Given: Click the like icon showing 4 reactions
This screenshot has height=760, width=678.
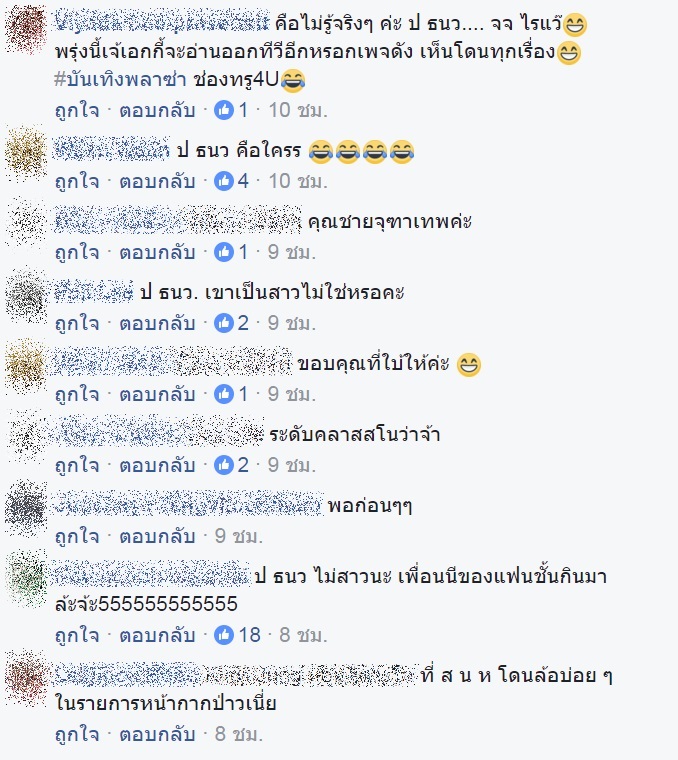Looking at the screenshot, I should tap(224, 181).
